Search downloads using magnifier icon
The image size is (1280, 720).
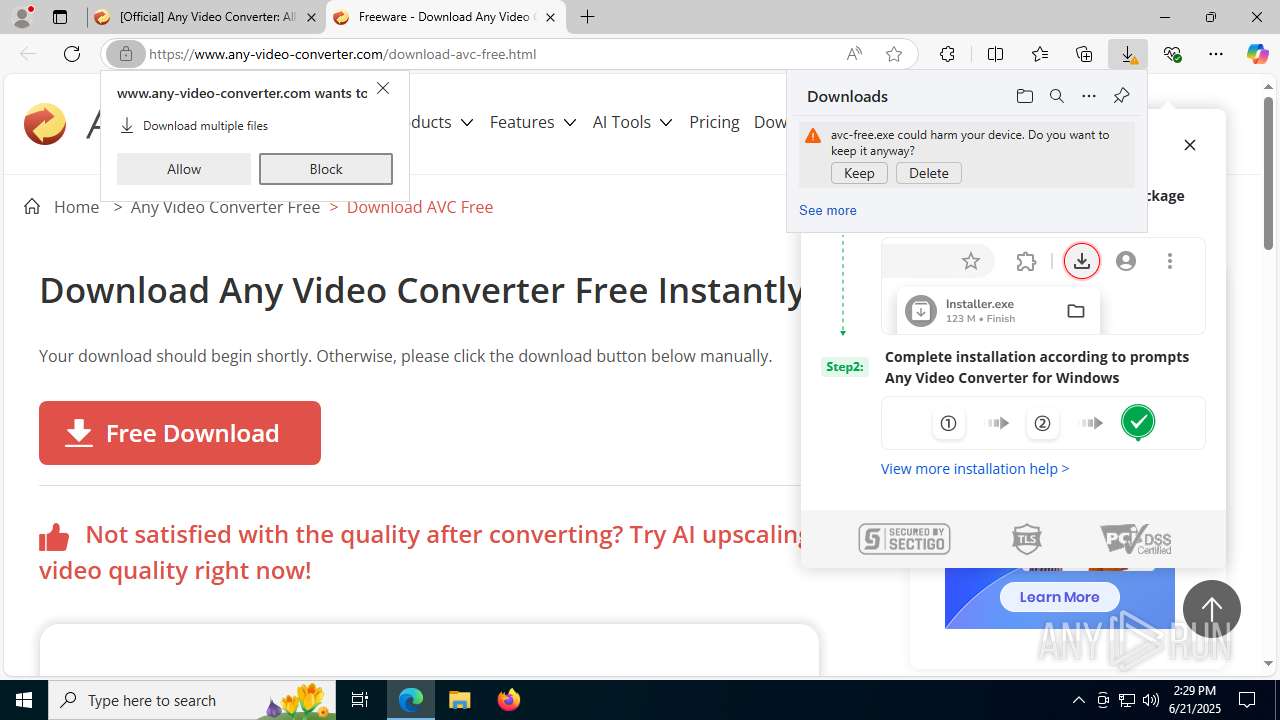click(1056, 96)
